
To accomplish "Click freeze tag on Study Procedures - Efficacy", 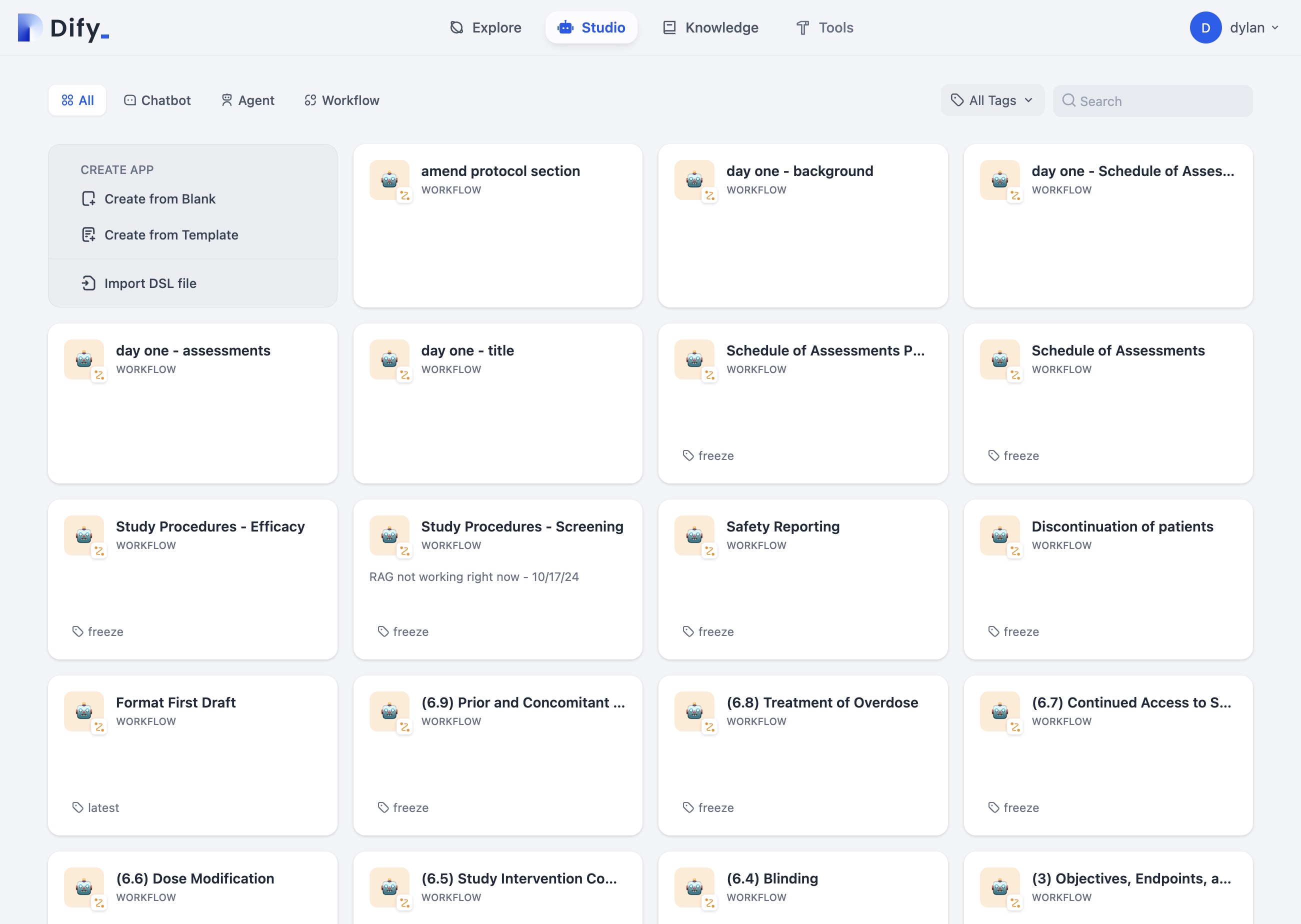I will [98, 631].
